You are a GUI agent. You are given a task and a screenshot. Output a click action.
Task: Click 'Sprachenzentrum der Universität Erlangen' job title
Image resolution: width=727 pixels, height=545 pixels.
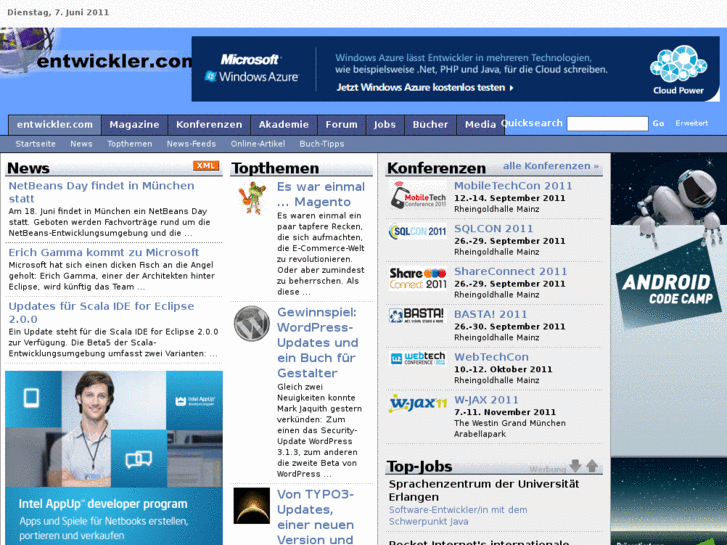pos(484,490)
